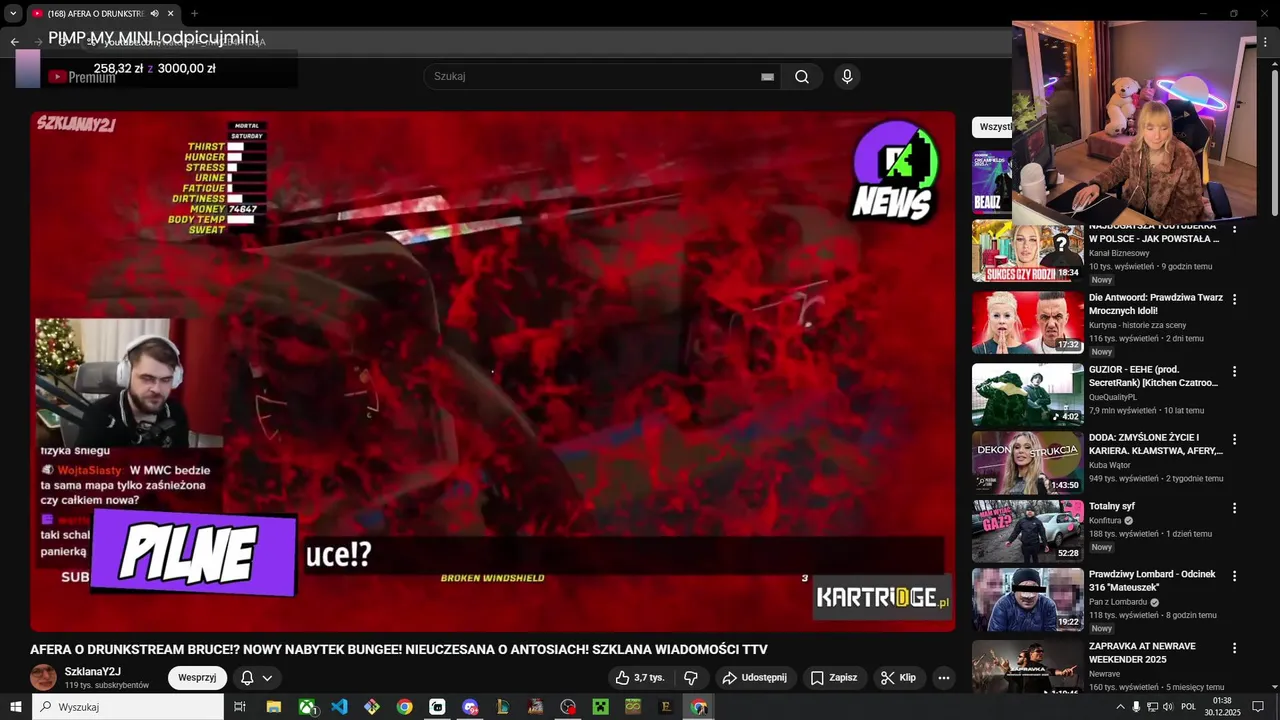Dislike the video with the thumbs-down icon
1280x720 pixels.
tap(691, 678)
